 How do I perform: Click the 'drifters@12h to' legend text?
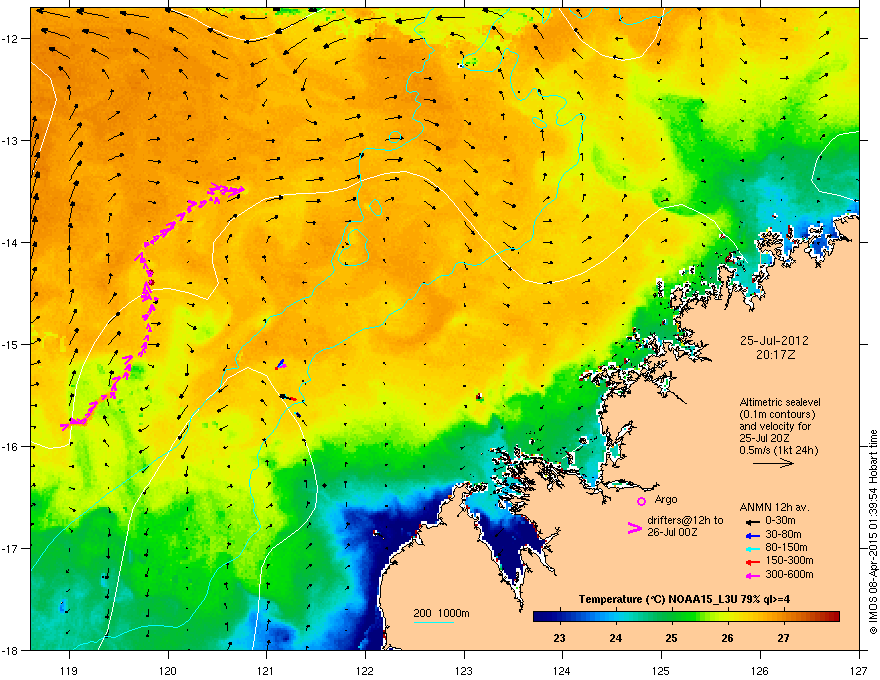(x=685, y=521)
